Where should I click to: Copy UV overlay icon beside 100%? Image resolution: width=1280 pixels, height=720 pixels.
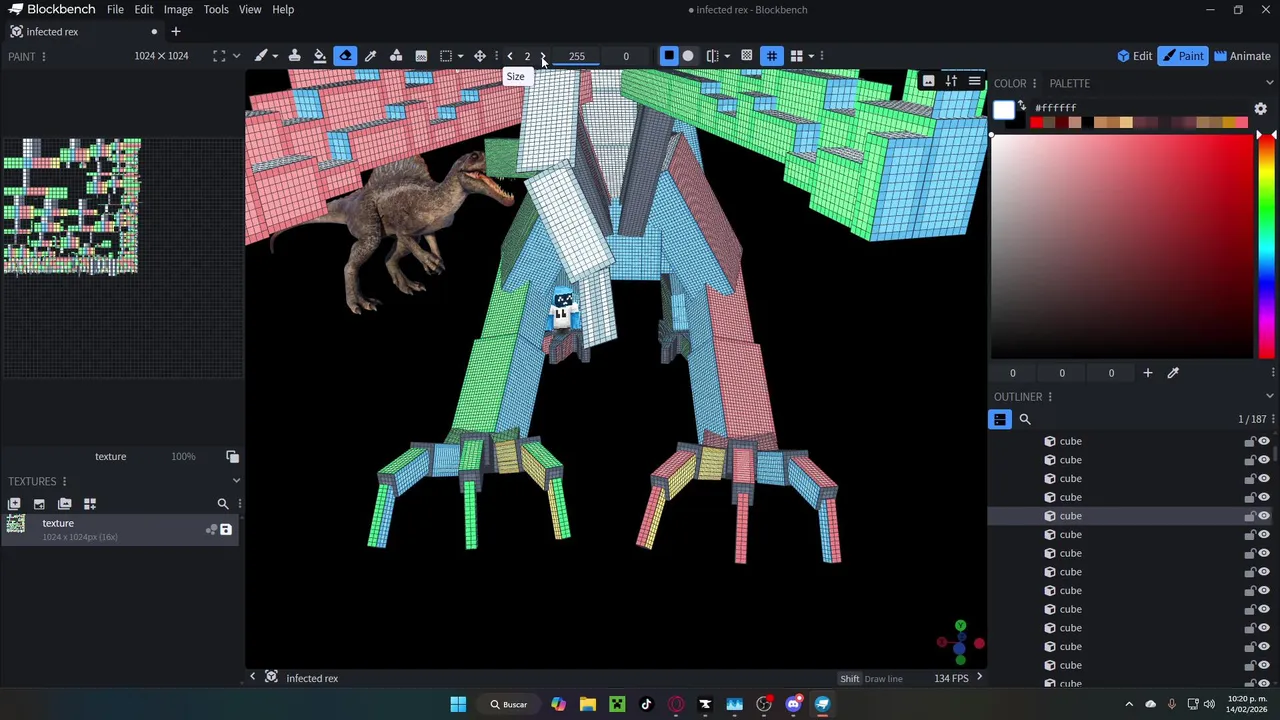click(232, 457)
